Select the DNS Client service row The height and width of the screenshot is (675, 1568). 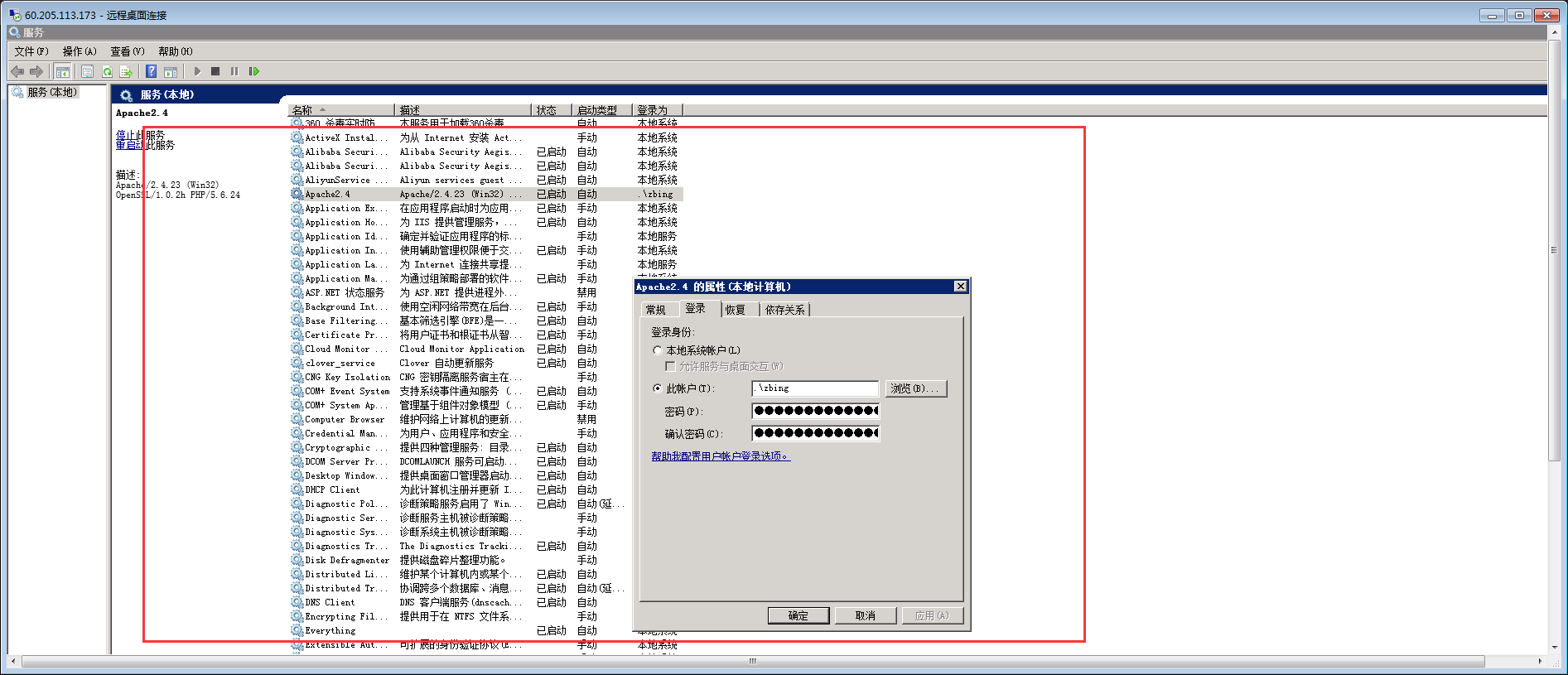[x=486, y=602]
